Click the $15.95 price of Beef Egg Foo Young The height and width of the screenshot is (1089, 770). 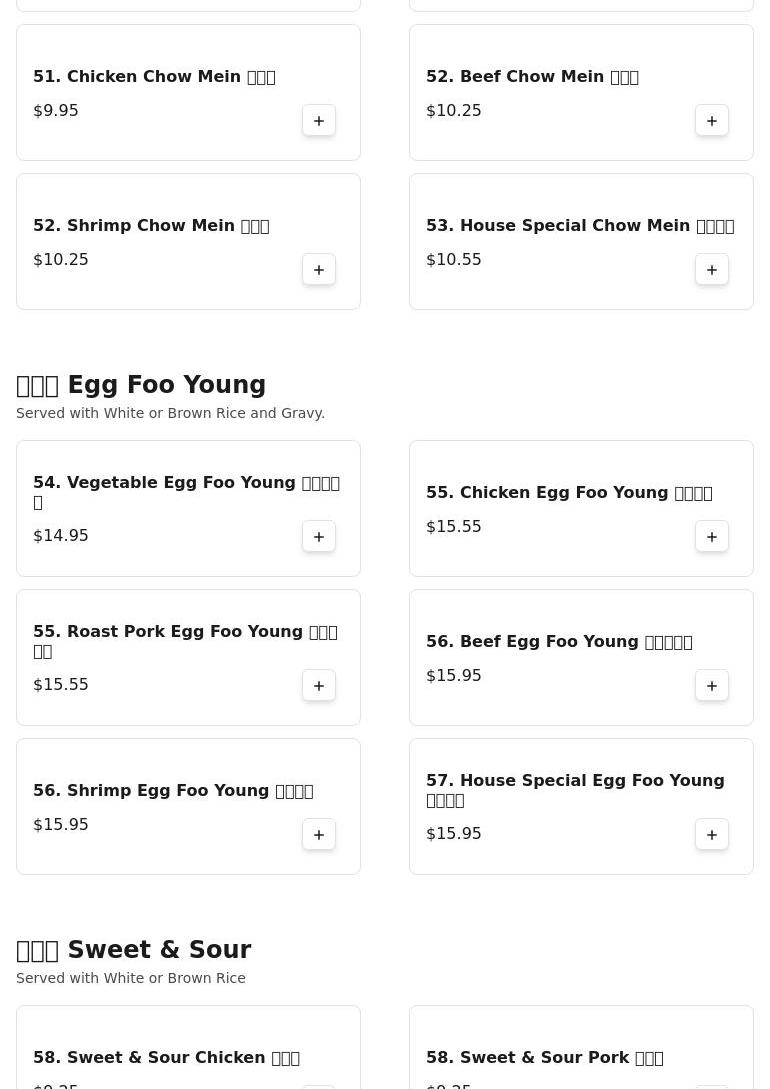tap(453, 676)
